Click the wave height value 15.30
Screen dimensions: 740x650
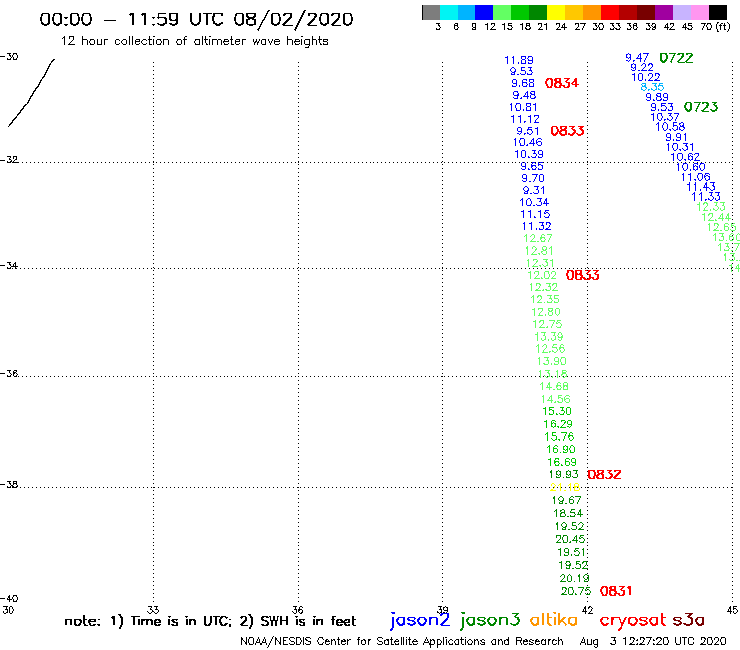click(x=557, y=411)
